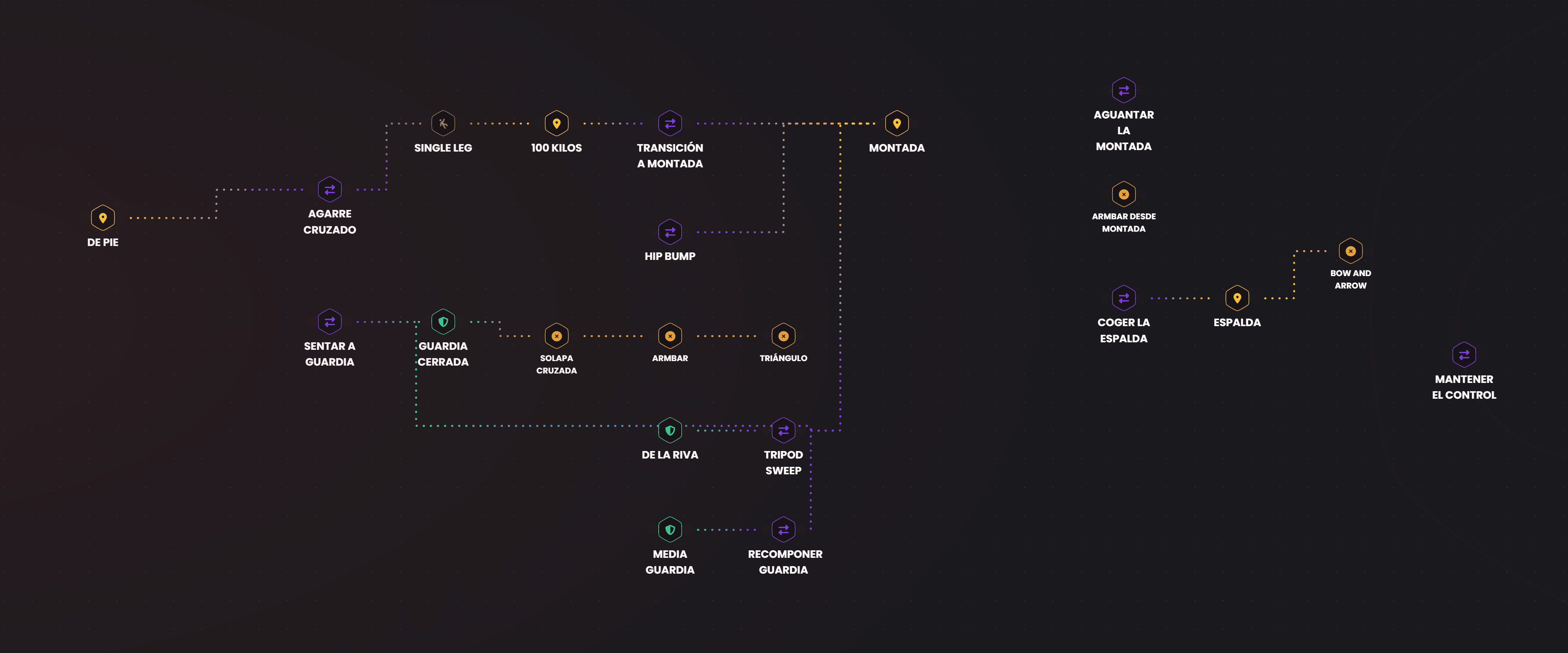Select the icon labeled only ARMBAR
1568x653 pixels.
(670, 336)
